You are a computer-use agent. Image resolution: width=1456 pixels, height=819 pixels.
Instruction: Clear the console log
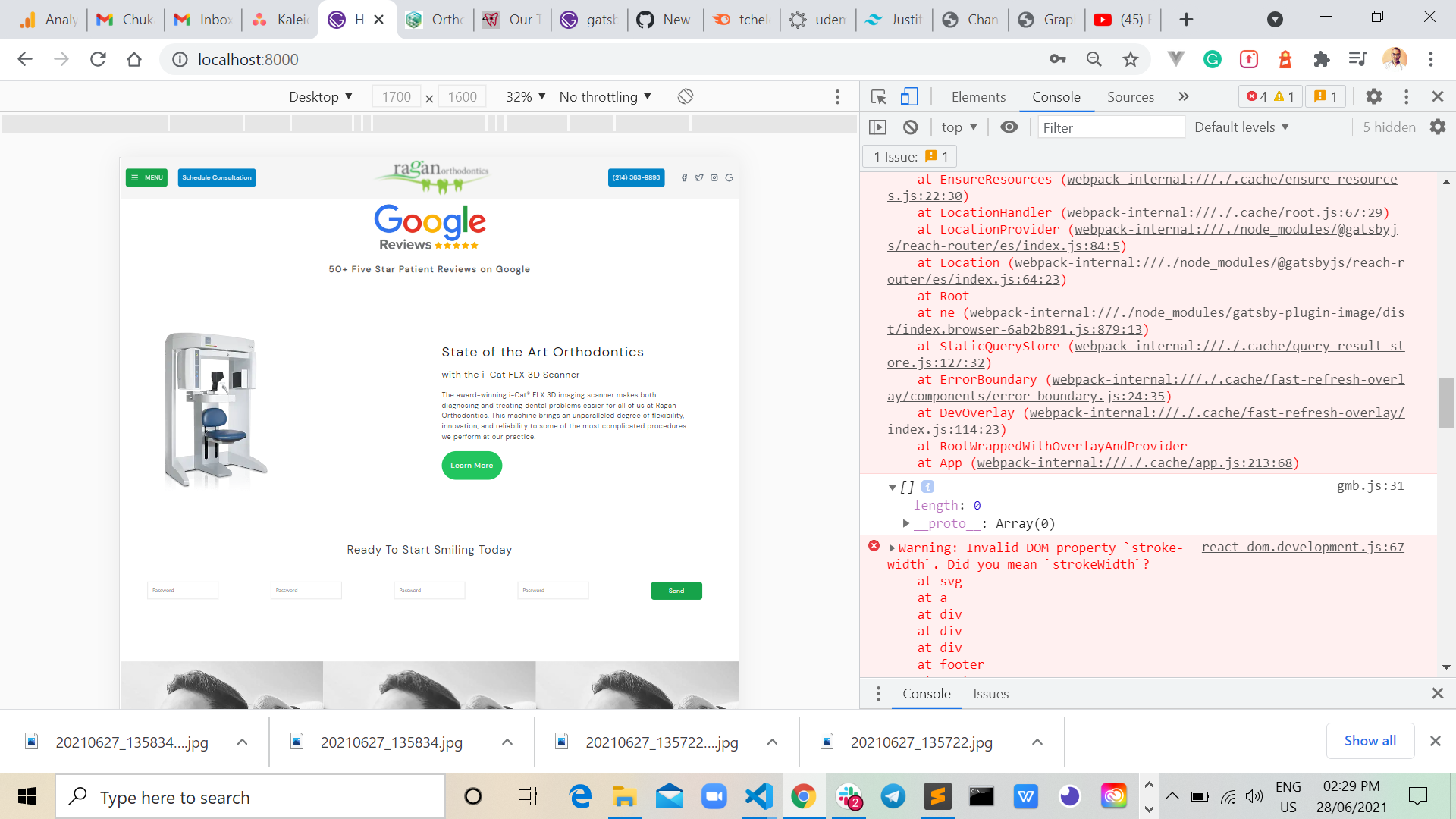911,127
